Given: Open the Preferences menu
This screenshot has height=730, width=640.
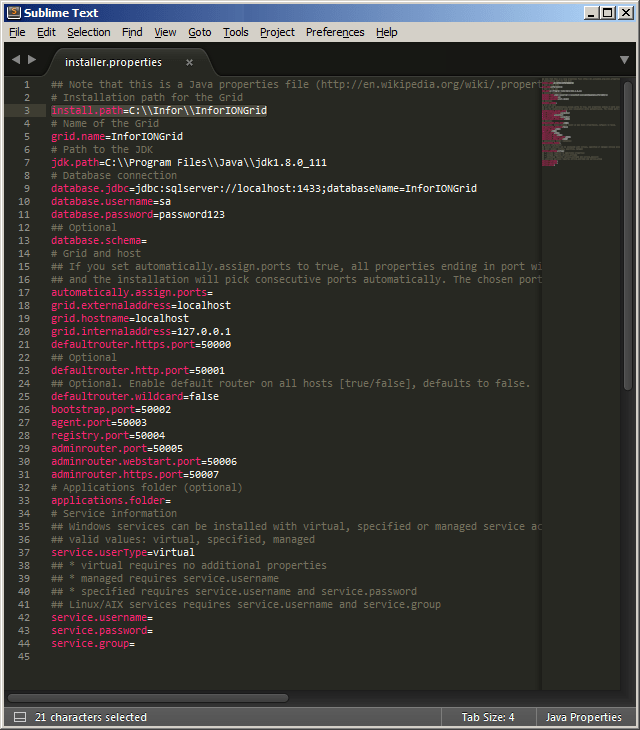Looking at the screenshot, I should (335, 32).
